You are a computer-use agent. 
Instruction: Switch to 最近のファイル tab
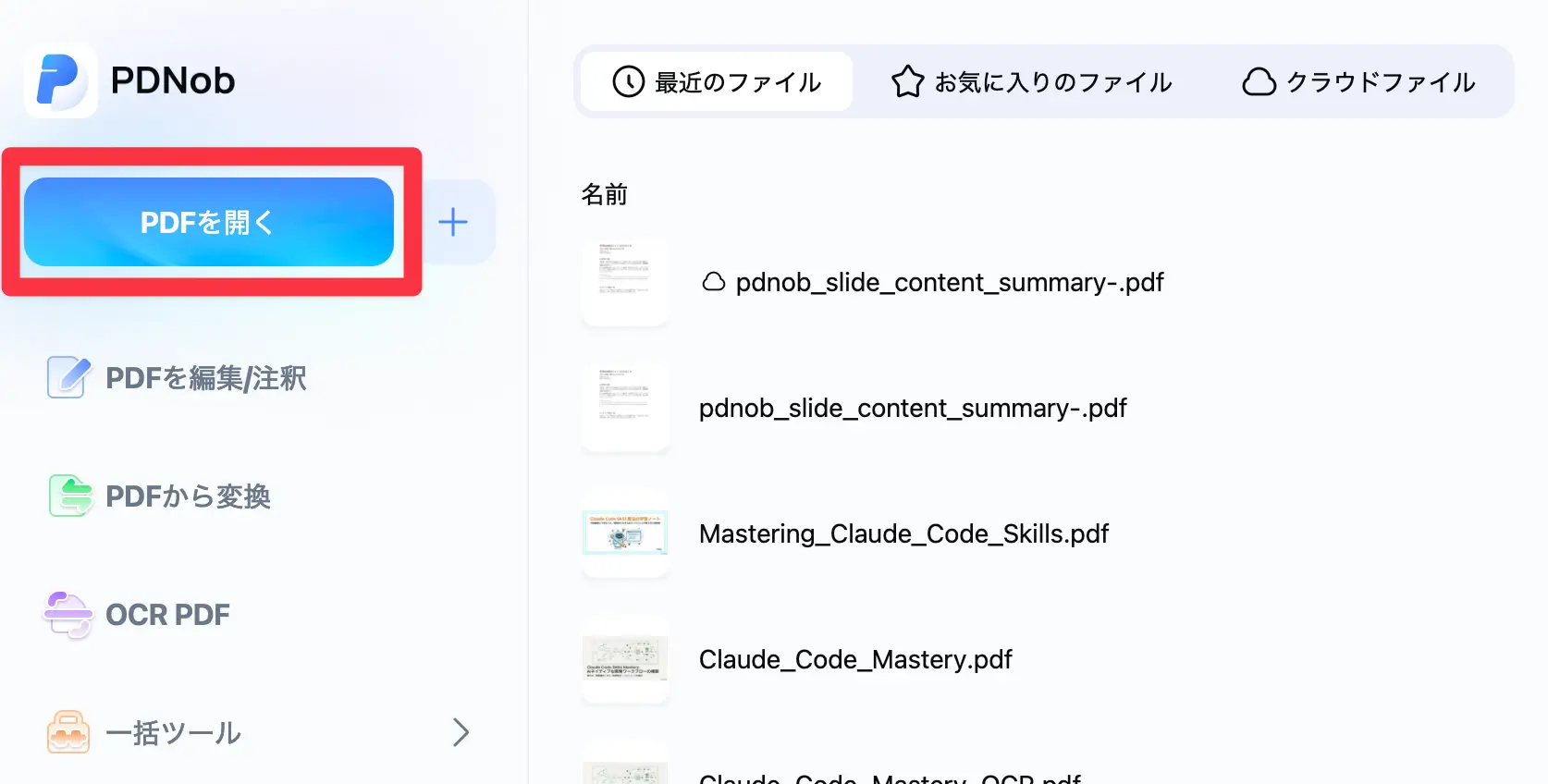tap(717, 81)
